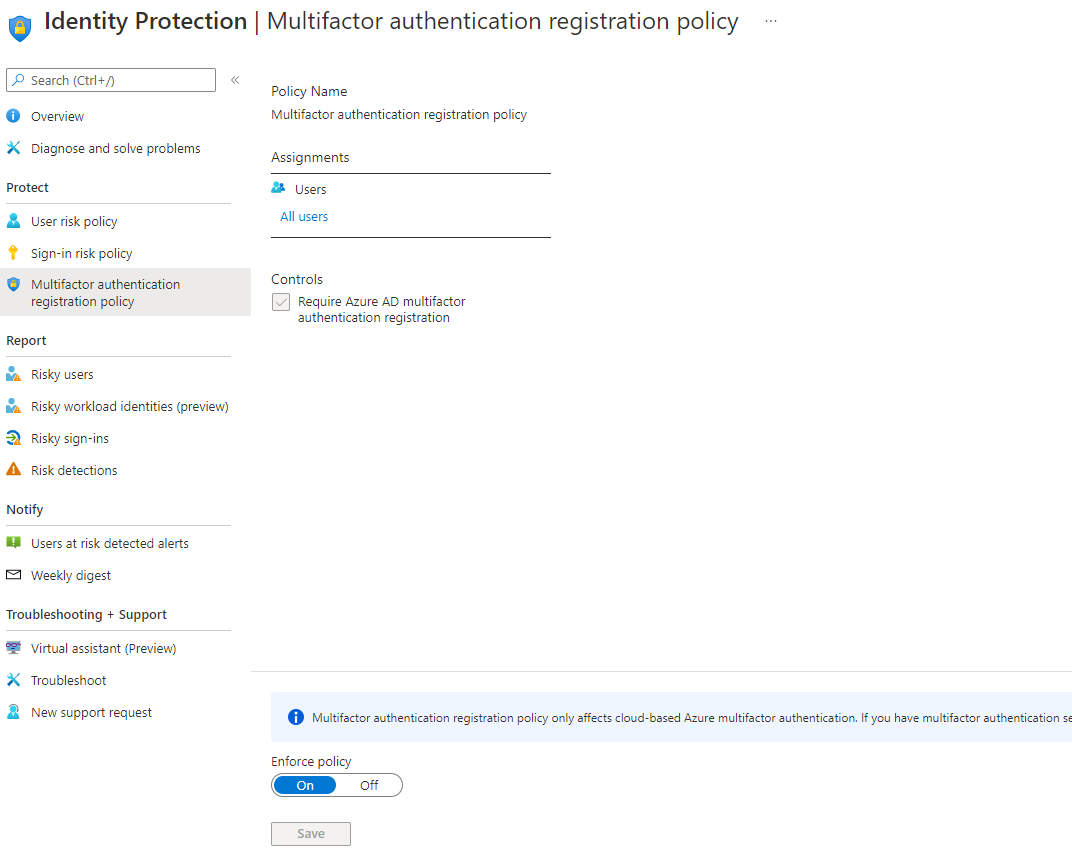The height and width of the screenshot is (853, 1072).
Task: Select Users under Assignments
Action: point(310,189)
